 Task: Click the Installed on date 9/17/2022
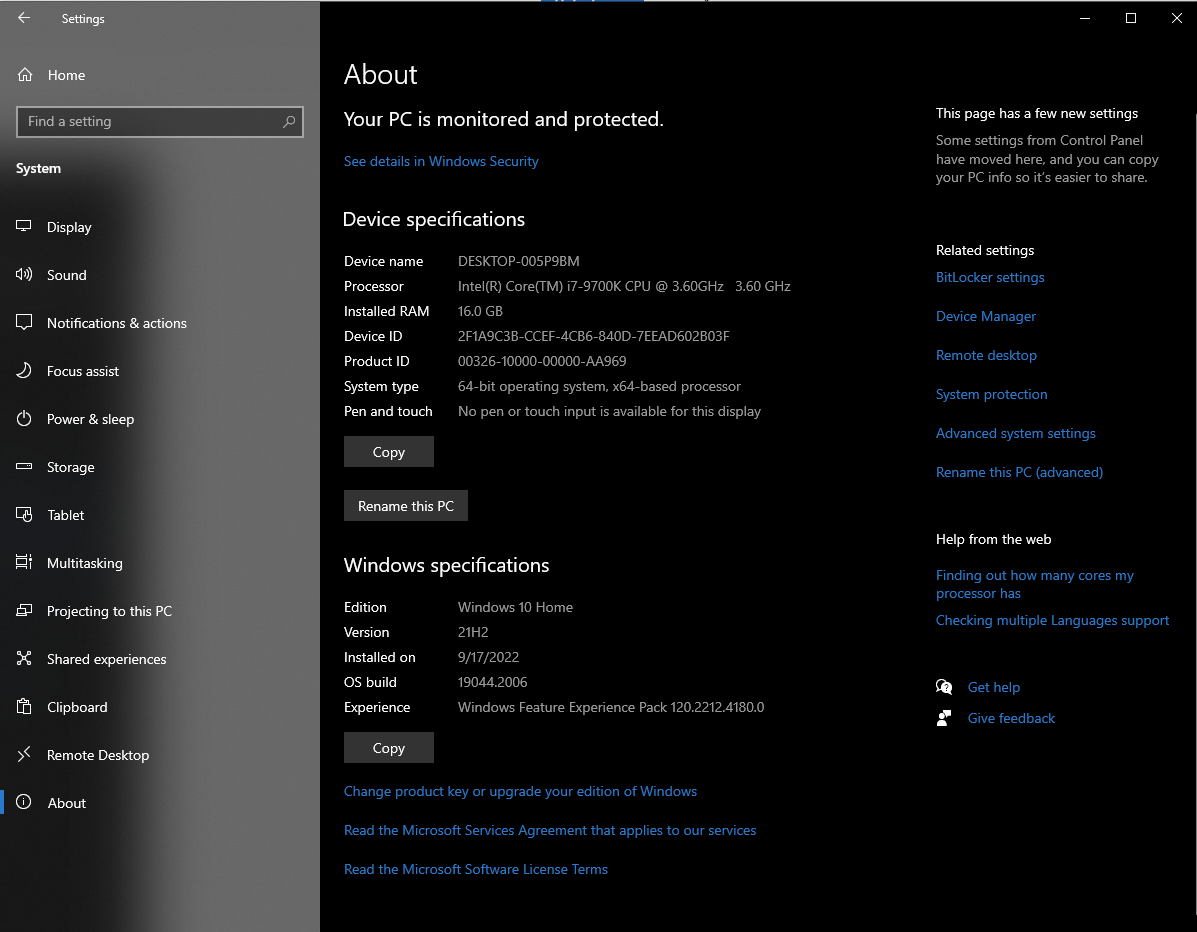488,657
